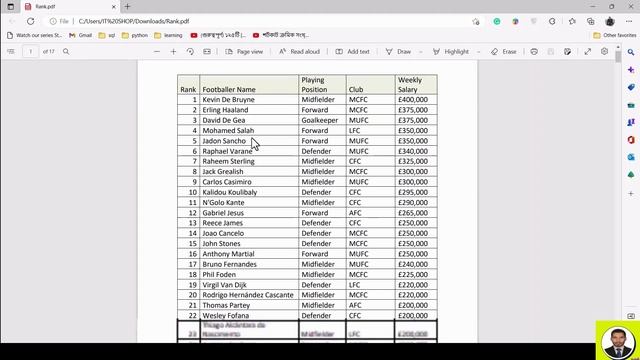This screenshot has width=640, height=360.
Task: Zoom in using the plus icon
Action: pos(173,52)
